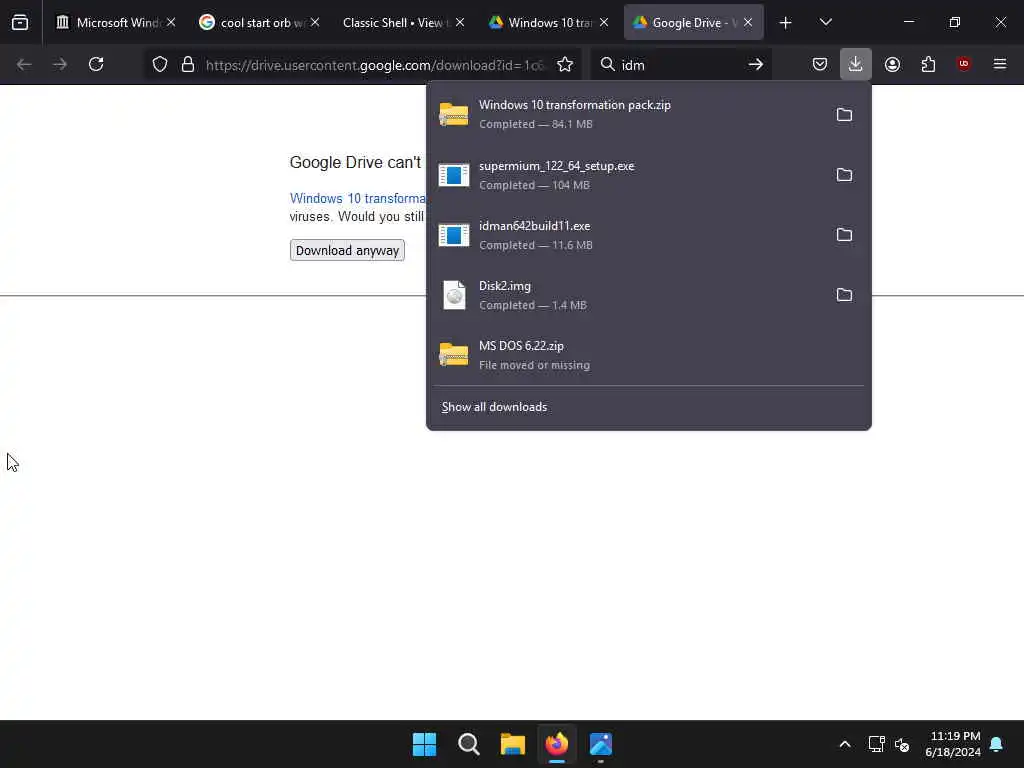Open uBlock Origin extension
The width and height of the screenshot is (1024, 768).
tap(963, 64)
